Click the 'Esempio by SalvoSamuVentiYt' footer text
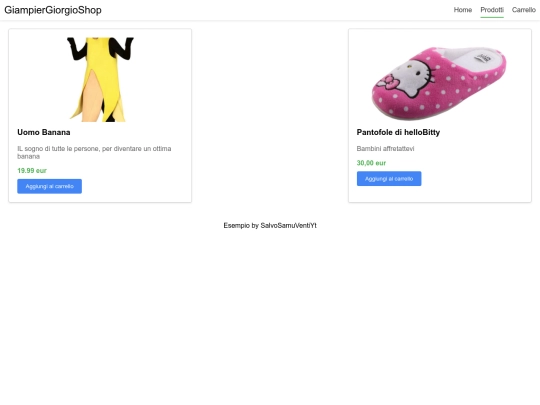 [x=270, y=226]
